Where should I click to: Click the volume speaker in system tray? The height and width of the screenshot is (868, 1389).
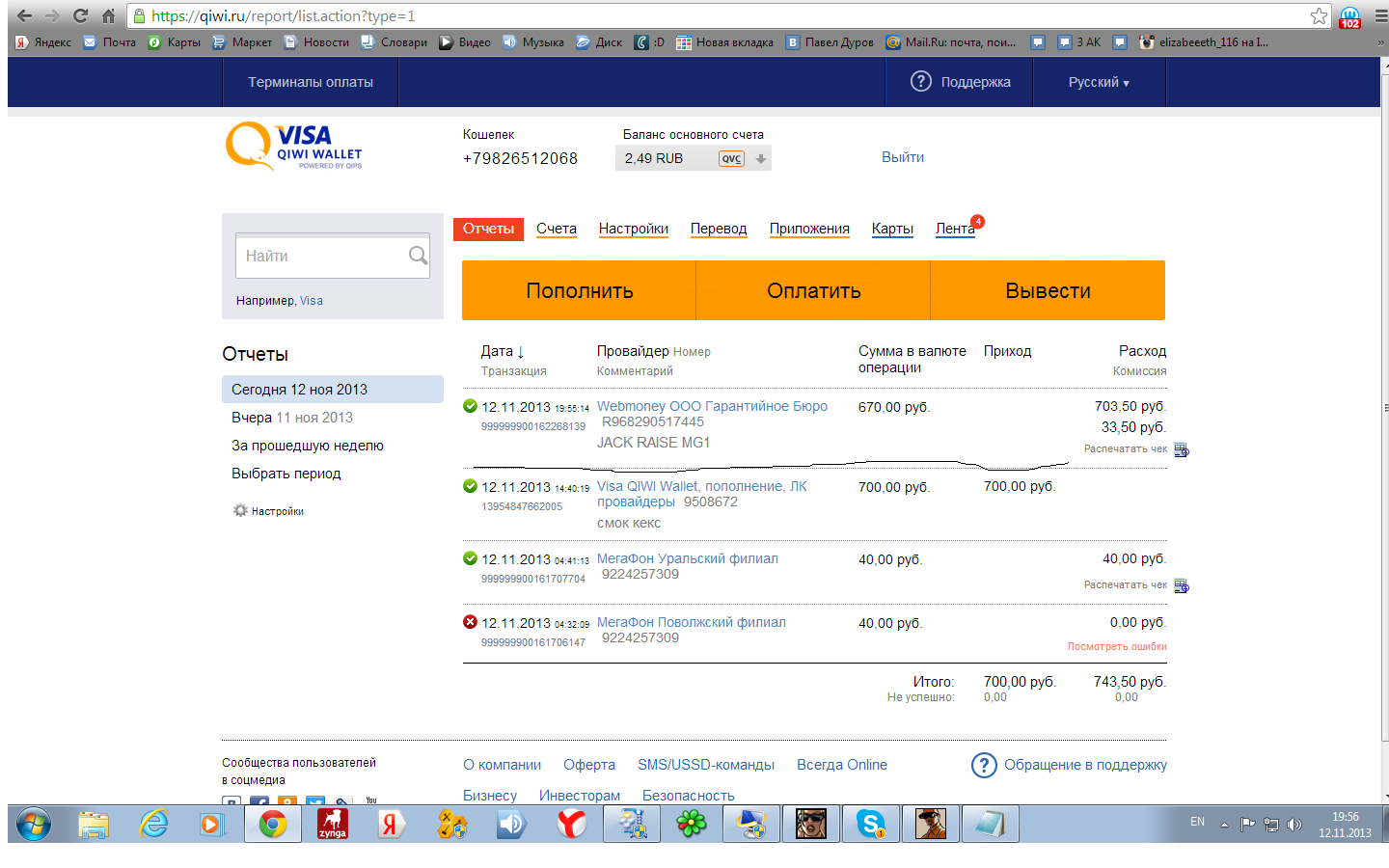[1294, 825]
